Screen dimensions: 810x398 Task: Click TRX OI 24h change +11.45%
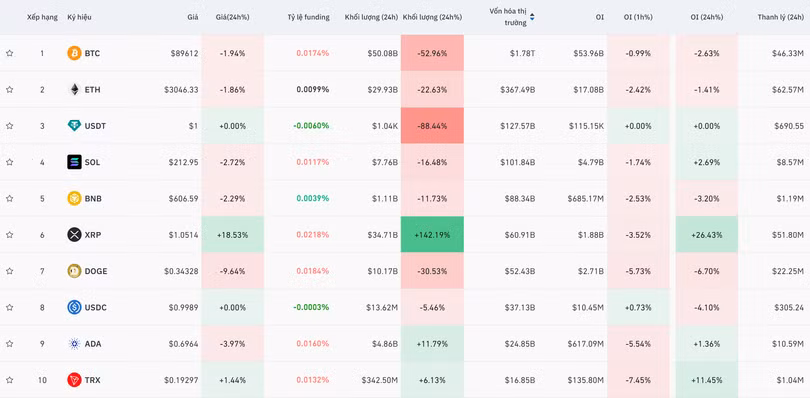(707, 380)
